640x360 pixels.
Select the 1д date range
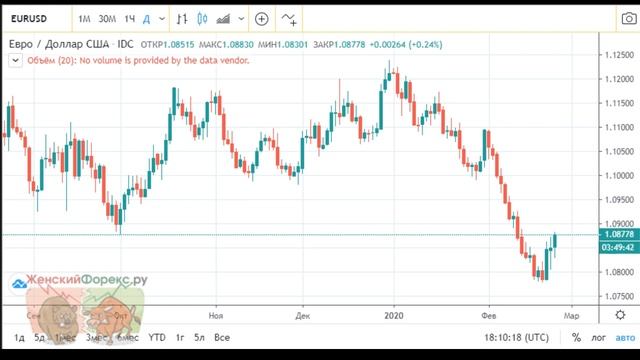pos(19,338)
